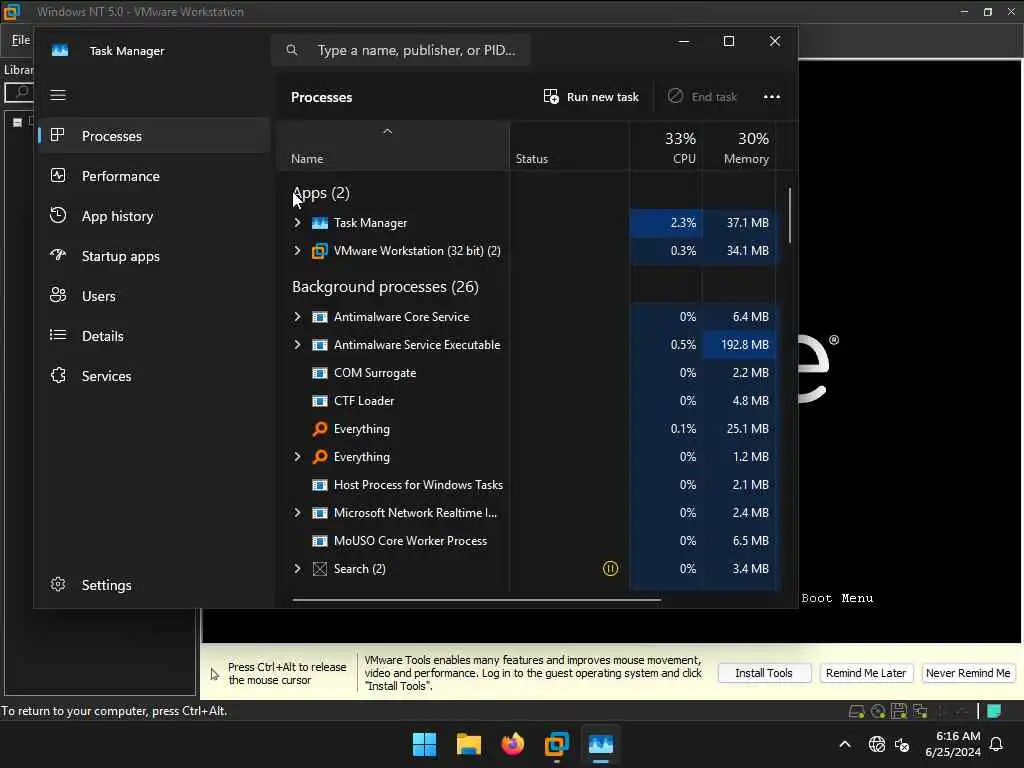Open the Windows Start menu
Screen dimensions: 1024x768
(x=424, y=744)
